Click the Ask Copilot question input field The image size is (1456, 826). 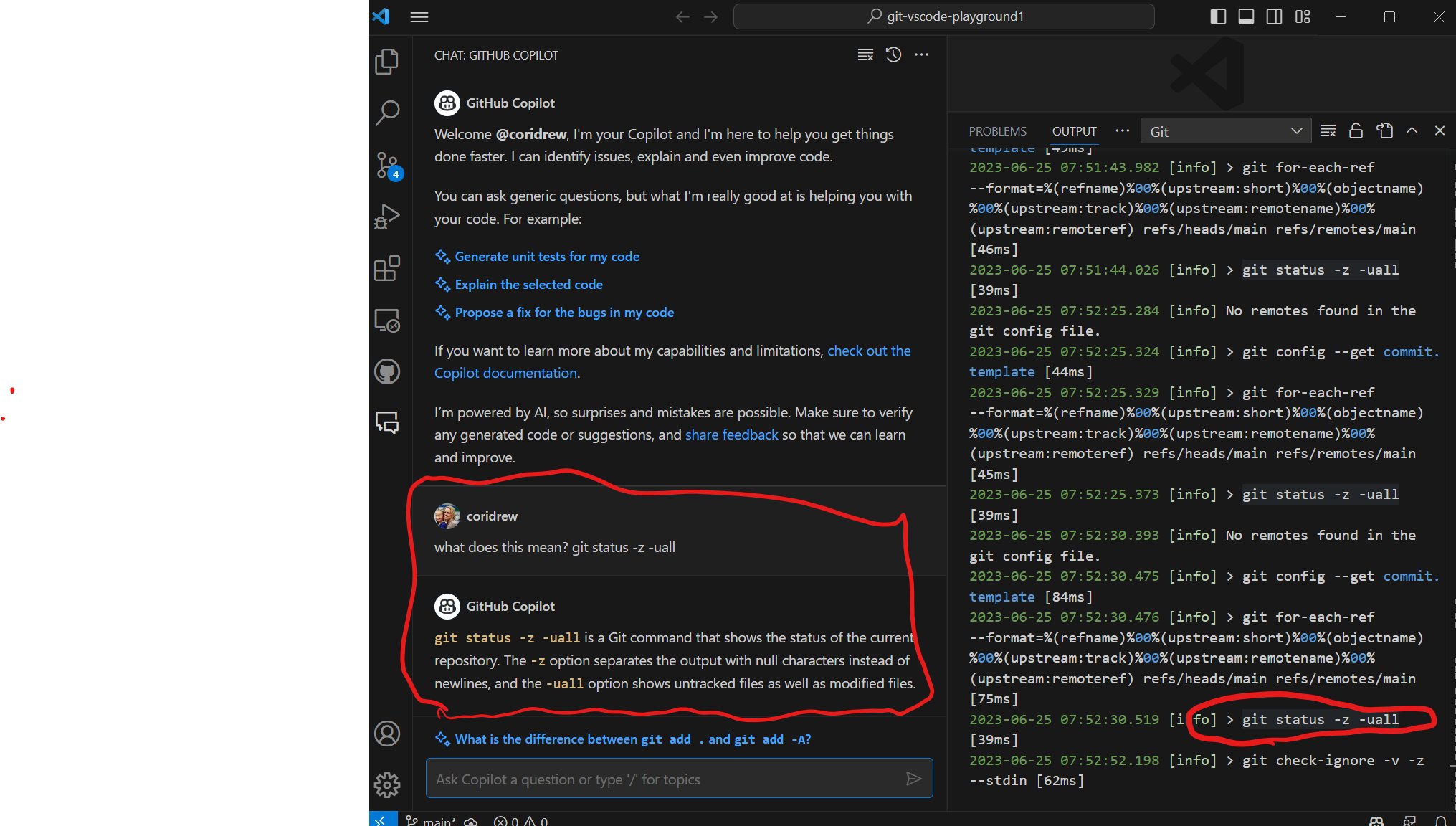(x=663, y=779)
